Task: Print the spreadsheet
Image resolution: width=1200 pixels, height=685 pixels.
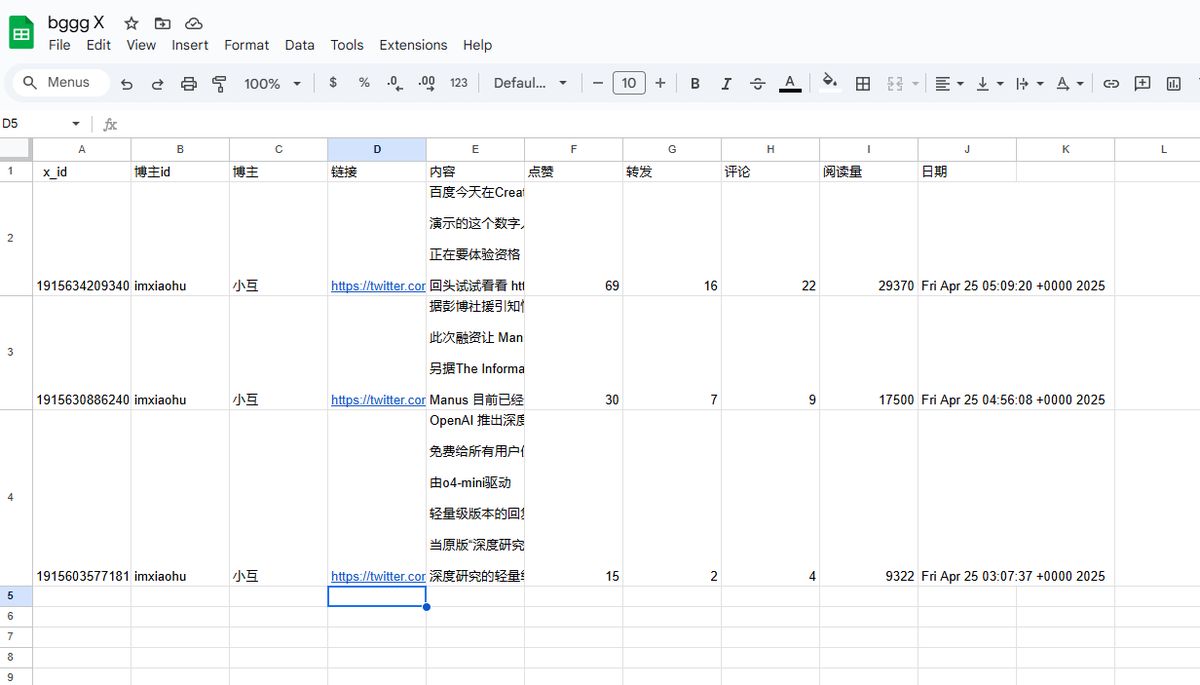Action: (189, 83)
